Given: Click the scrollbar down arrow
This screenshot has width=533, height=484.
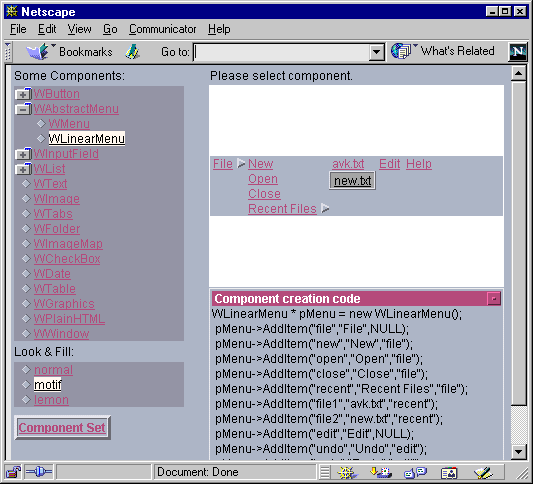Looking at the screenshot, I should [x=518, y=452].
